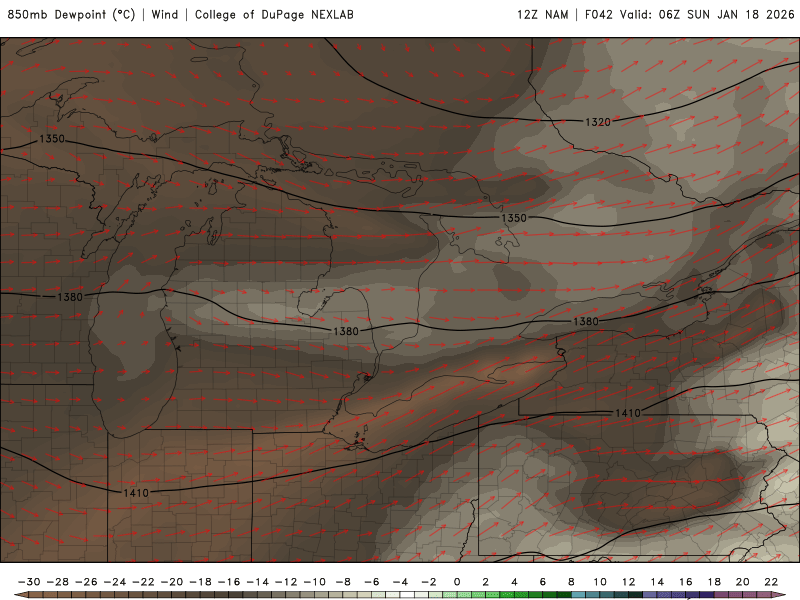This screenshot has width=800, height=600.
Task: Click the -10 value on the color scale
Action: (x=314, y=582)
